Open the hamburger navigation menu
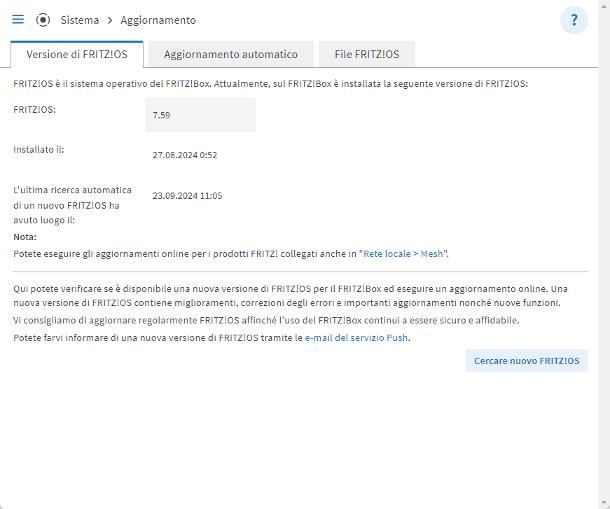The height and width of the screenshot is (509, 610). click(18, 19)
